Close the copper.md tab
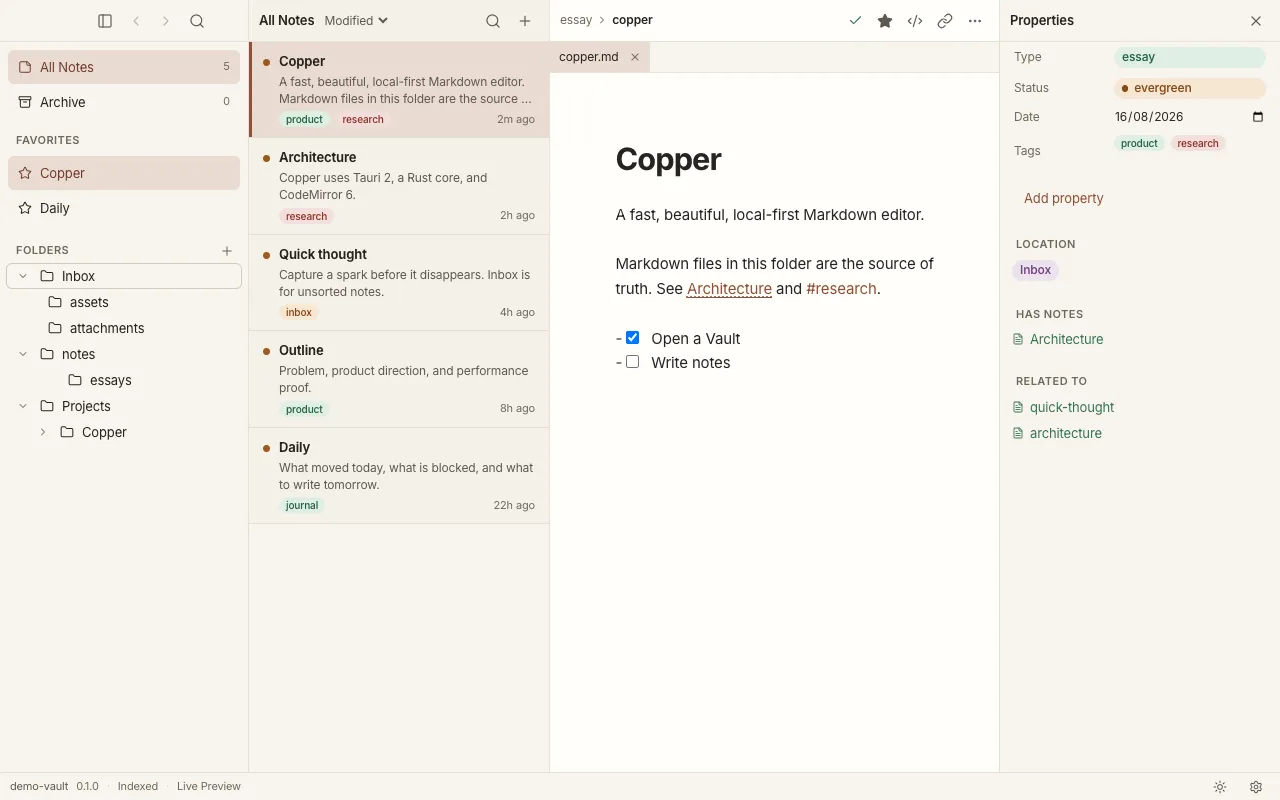Image resolution: width=1280 pixels, height=800 pixels. click(635, 57)
